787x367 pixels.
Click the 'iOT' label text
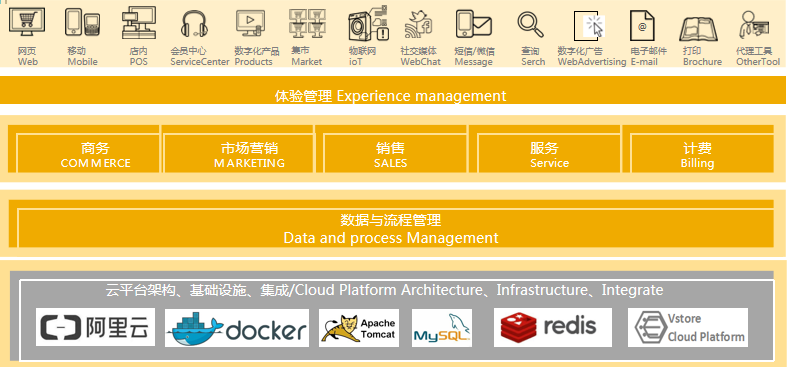[355, 62]
